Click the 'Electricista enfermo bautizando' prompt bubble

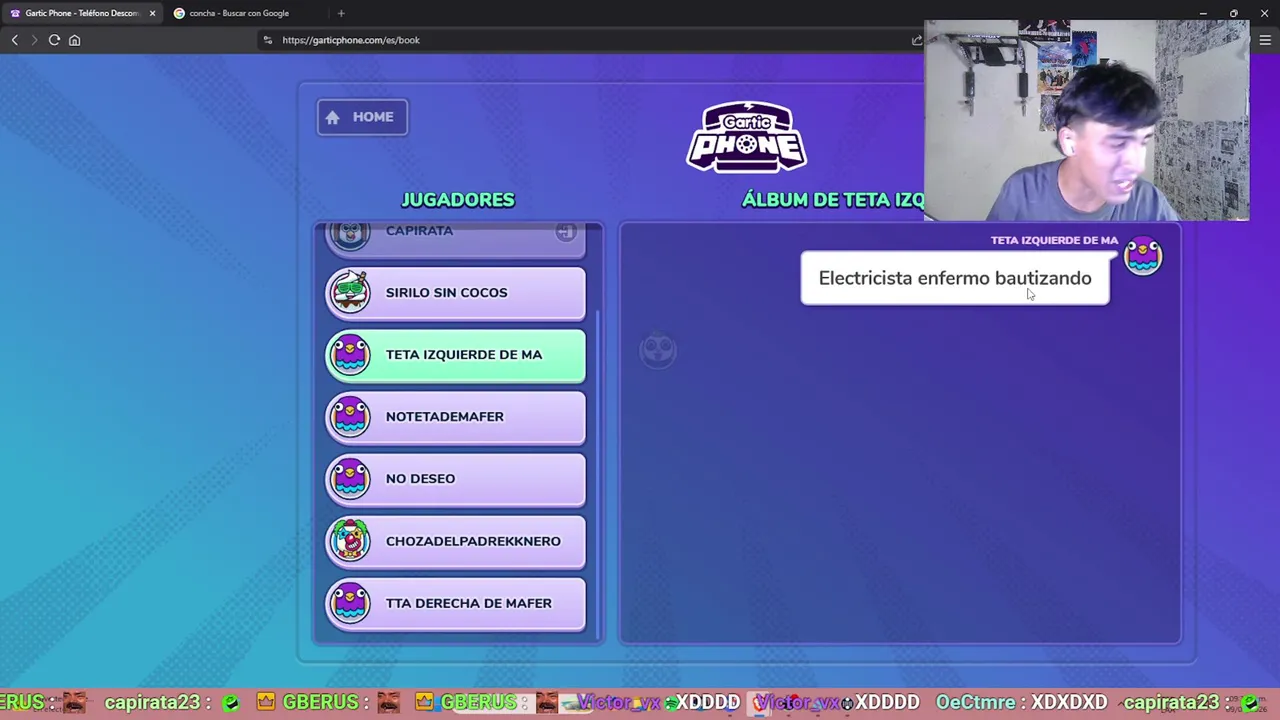coord(955,278)
